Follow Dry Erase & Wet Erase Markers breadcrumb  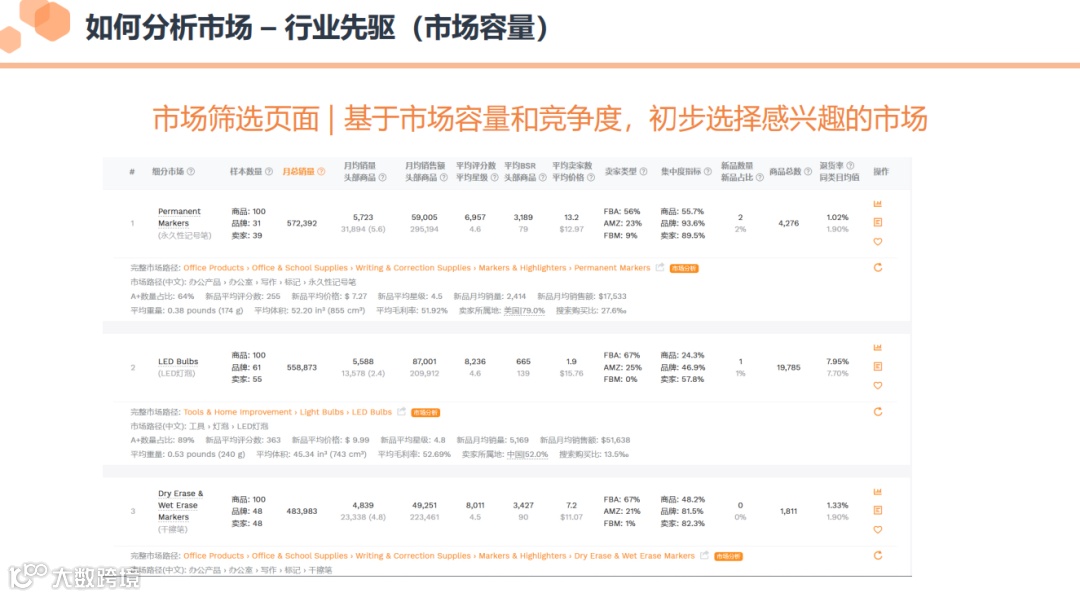pyautogui.click(x=634, y=556)
